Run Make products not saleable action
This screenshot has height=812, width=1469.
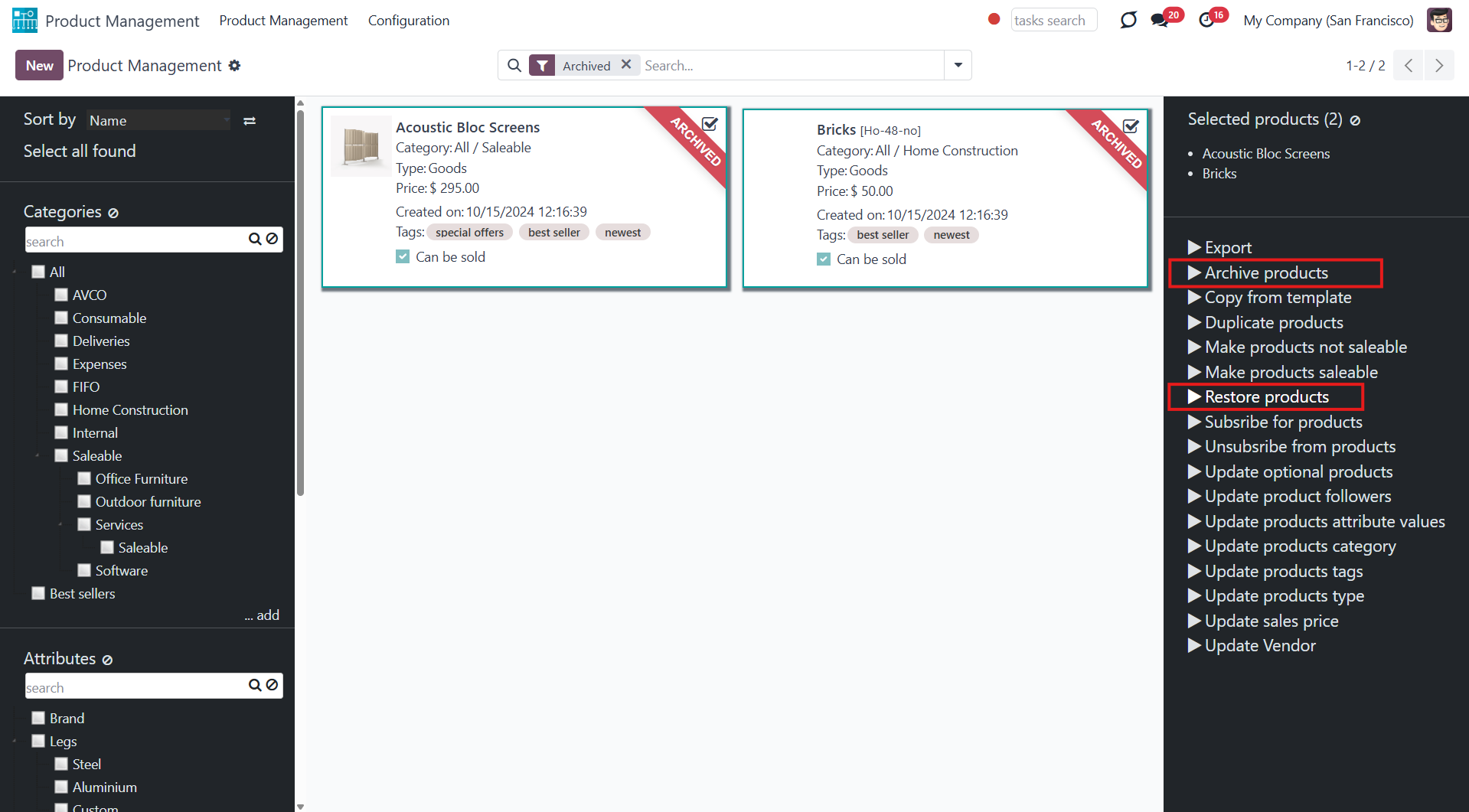coord(1297,347)
